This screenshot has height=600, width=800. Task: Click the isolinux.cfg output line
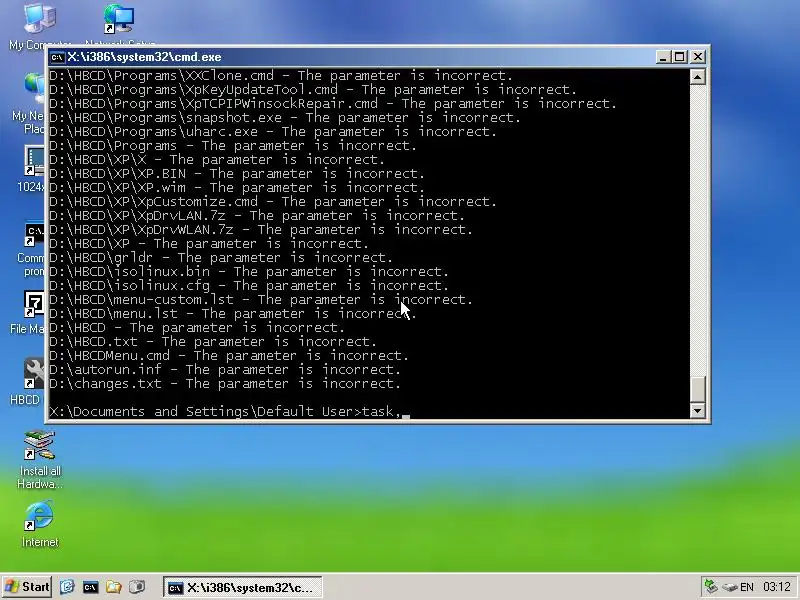click(249, 286)
